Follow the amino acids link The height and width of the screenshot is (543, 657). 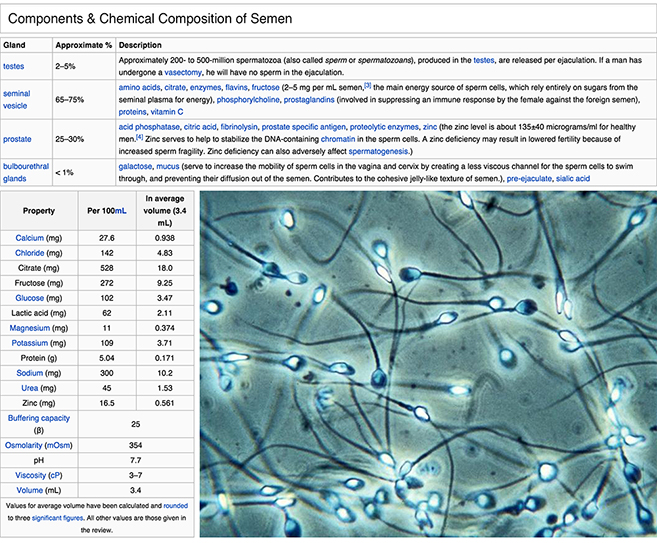(x=139, y=88)
